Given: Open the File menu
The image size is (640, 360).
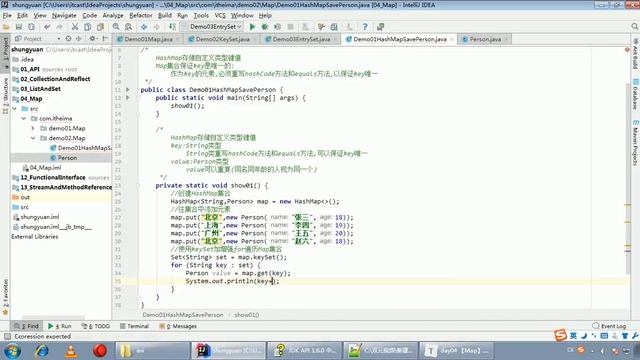Looking at the screenshot, I should point(7,16).
